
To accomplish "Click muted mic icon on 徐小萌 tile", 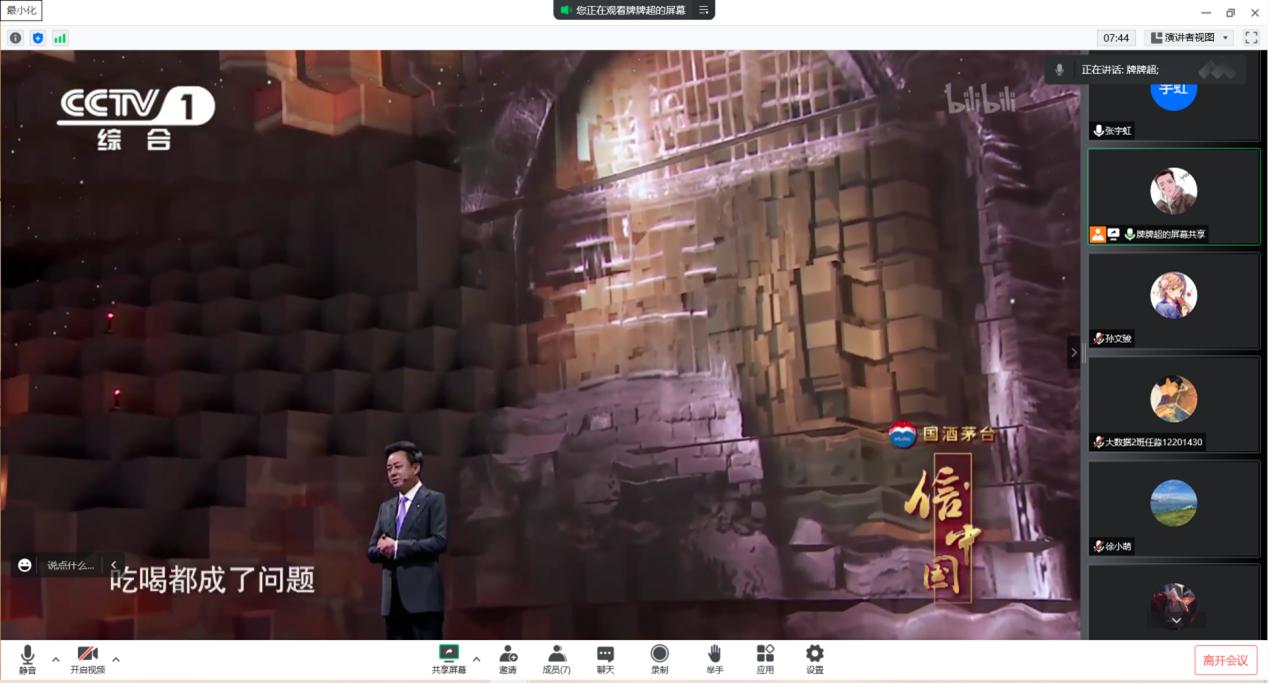I will pos(1098,547).
